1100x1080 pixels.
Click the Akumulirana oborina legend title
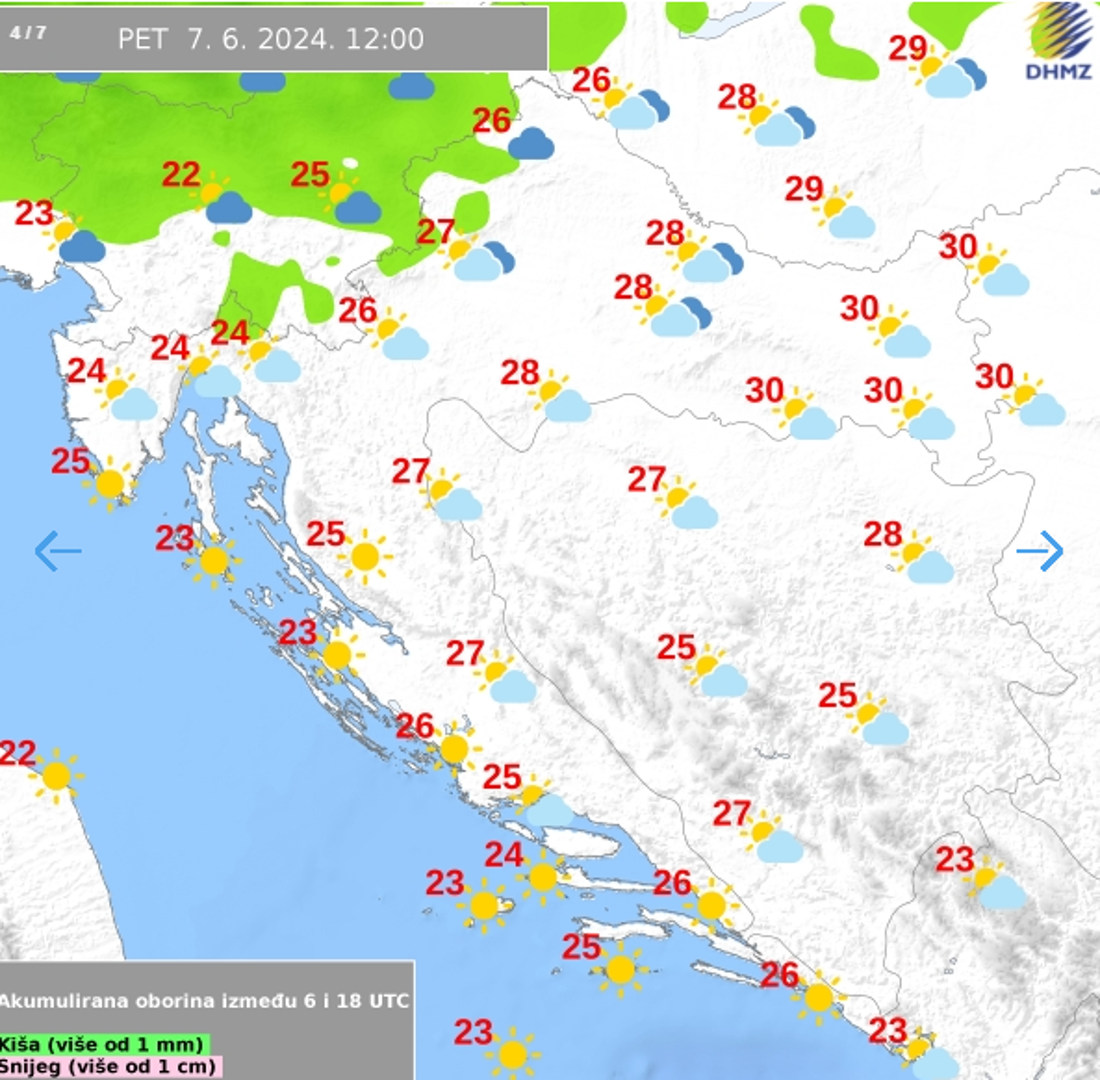click(x=204, y=1001)
